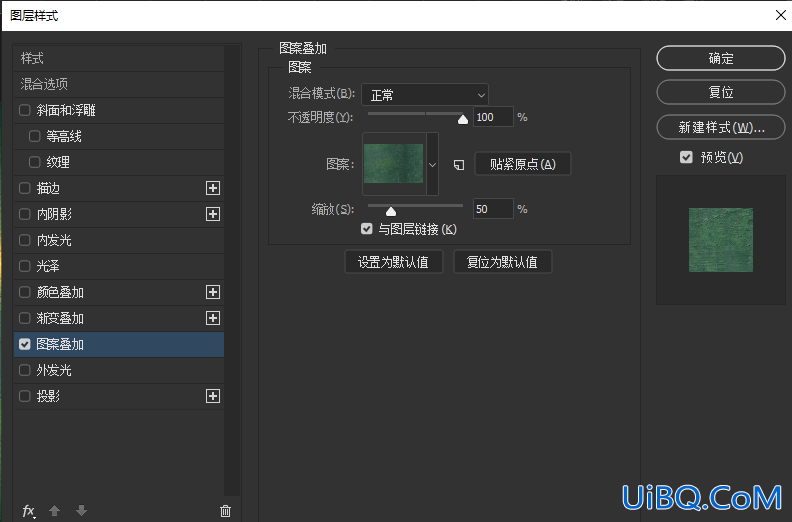The width and height of the screenshot is (792, 522).
Task: Add another 投影 effect with plus icon
Action: click(x=213, y=396)
